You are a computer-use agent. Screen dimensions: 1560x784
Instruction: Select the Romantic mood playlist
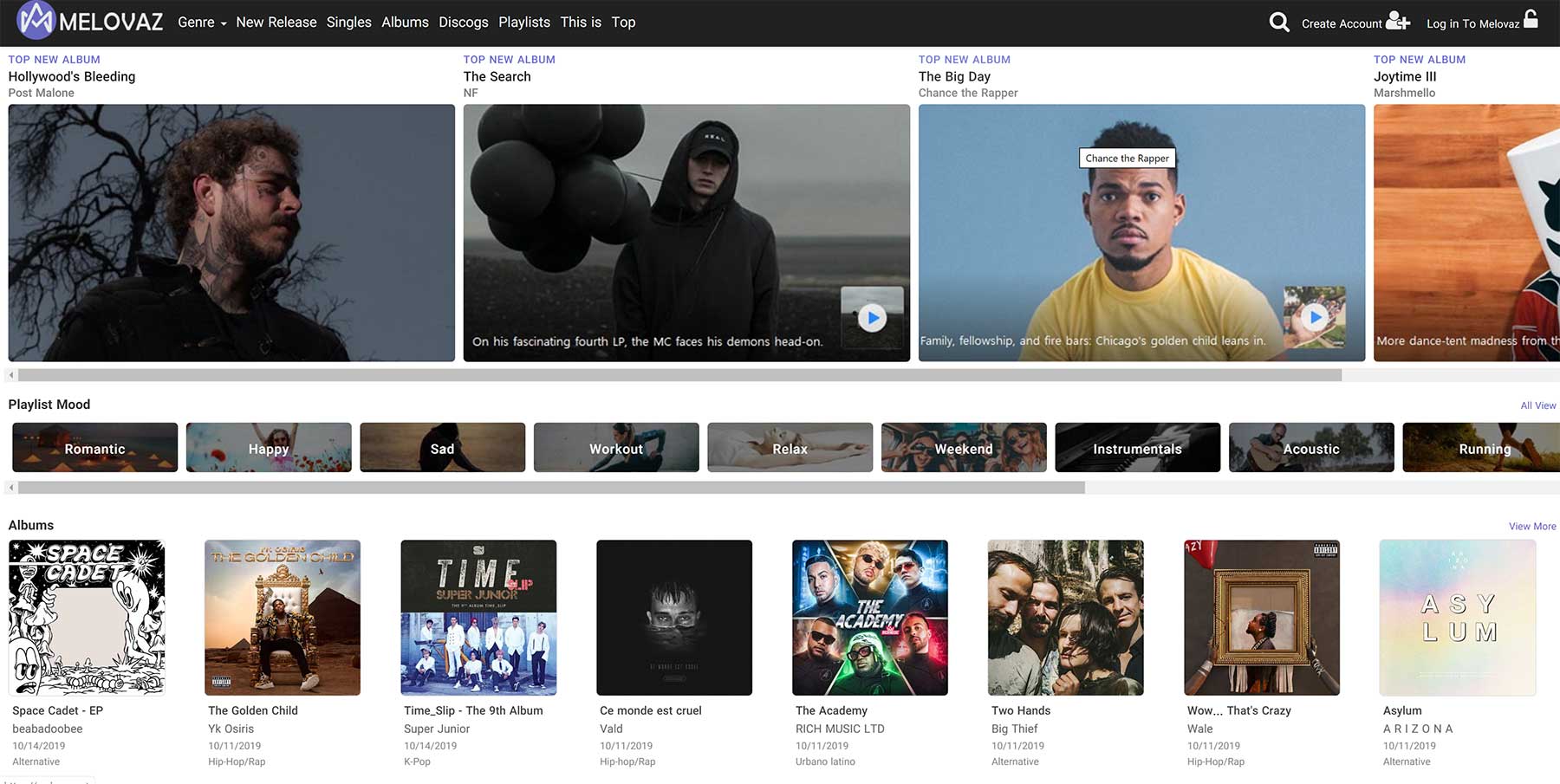[x=94, y=448]
